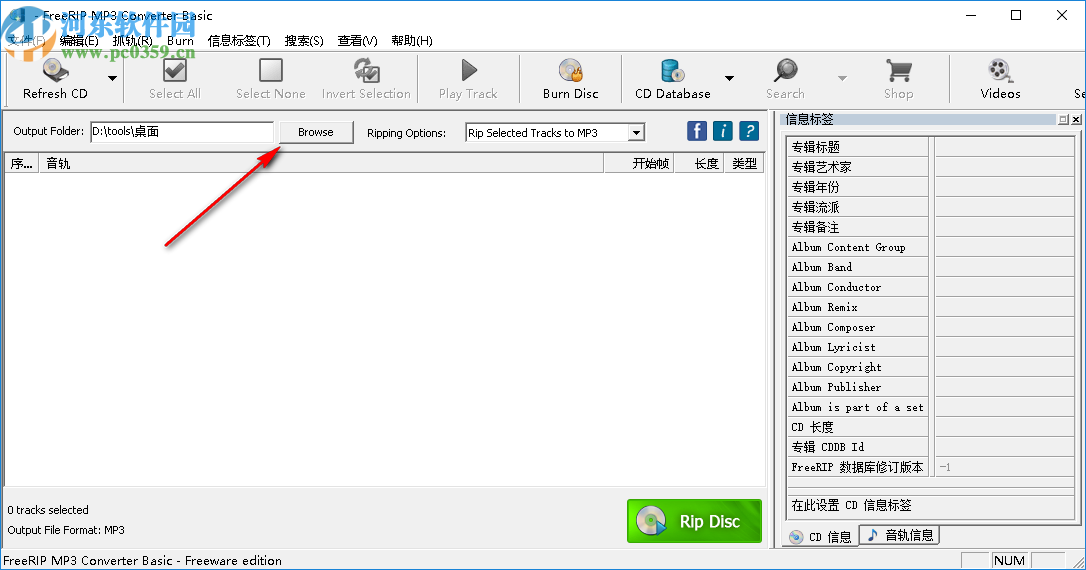Click the 专辑标题 value field
1086x570 pixels.
point(1004,147)
